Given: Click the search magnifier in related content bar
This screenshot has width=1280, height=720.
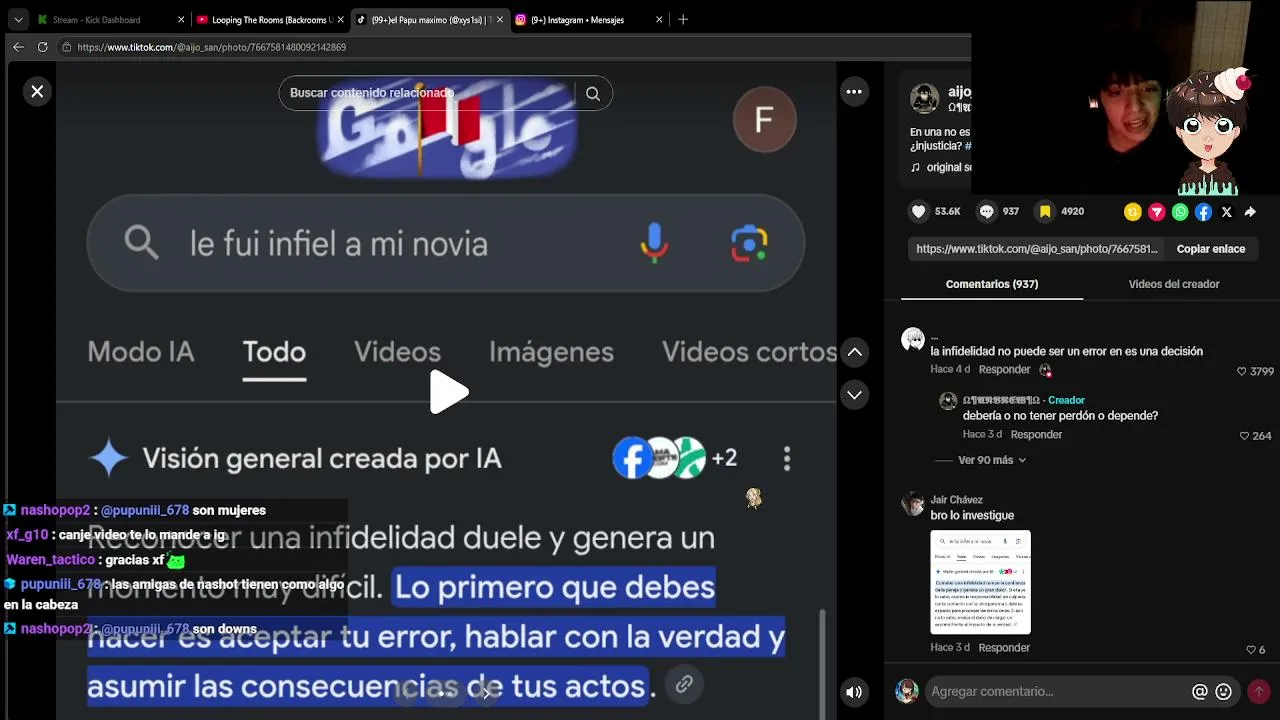Looking at the screenshot, I should (x=593, y=93).
